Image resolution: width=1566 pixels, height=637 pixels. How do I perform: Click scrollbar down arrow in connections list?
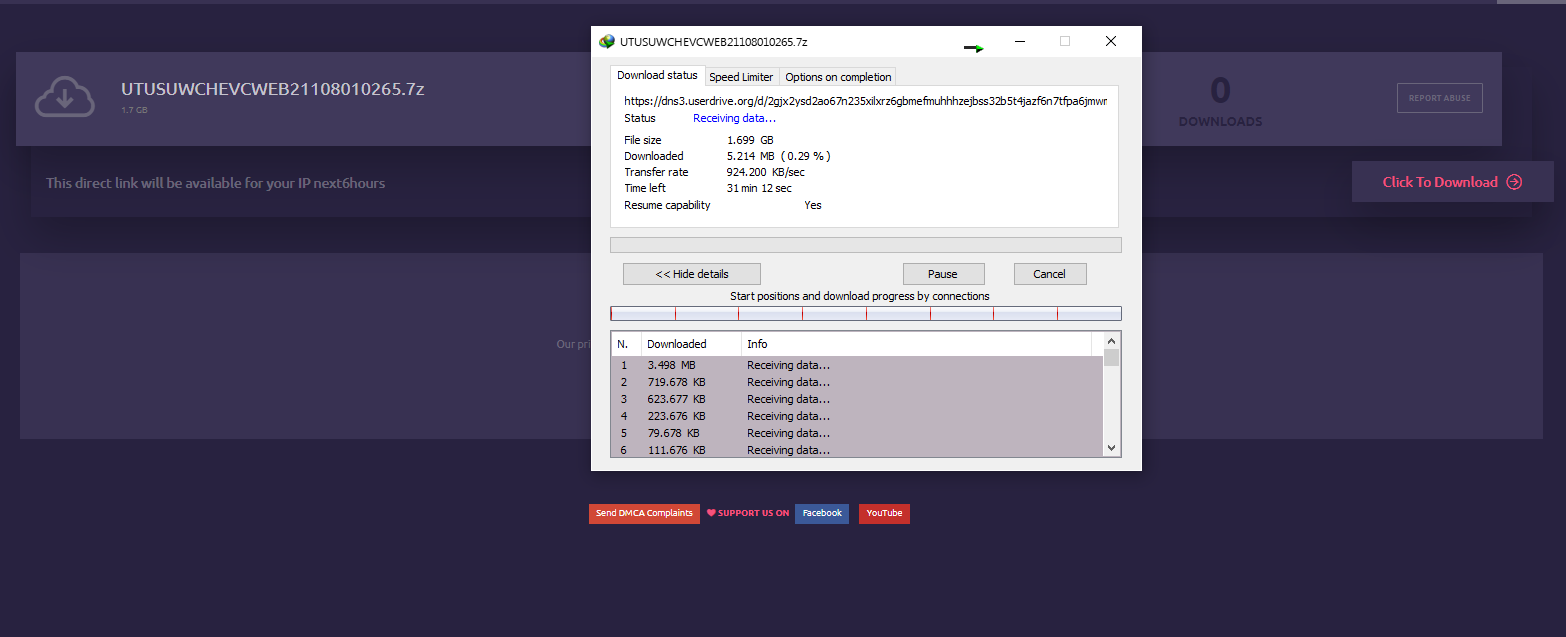pyautogui.click(x=1111, y=448)
